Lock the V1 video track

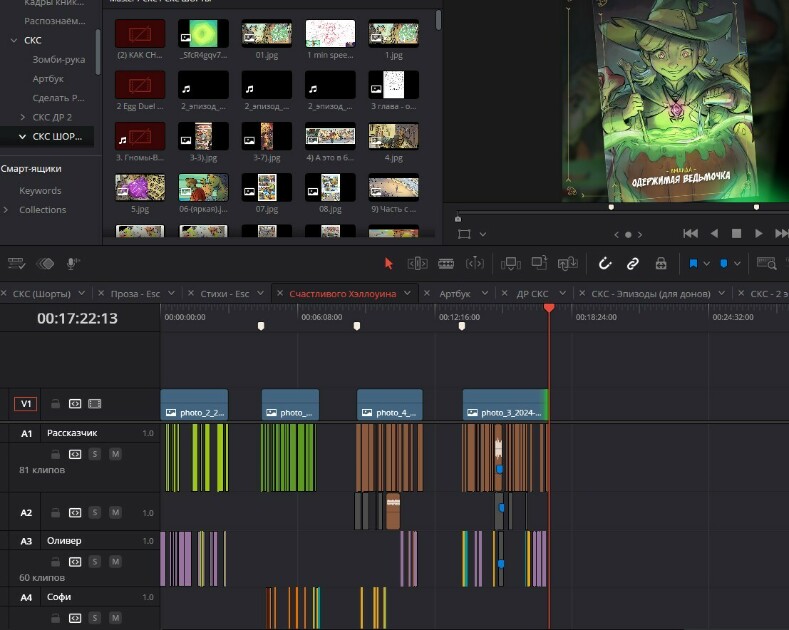point(55,404)
